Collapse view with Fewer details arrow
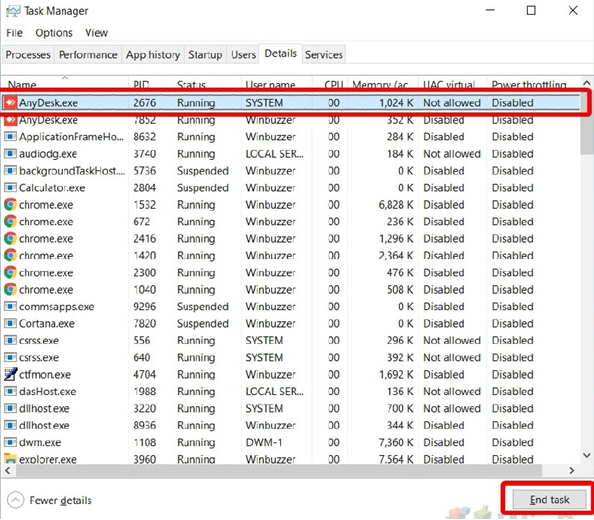 [16, 500]
